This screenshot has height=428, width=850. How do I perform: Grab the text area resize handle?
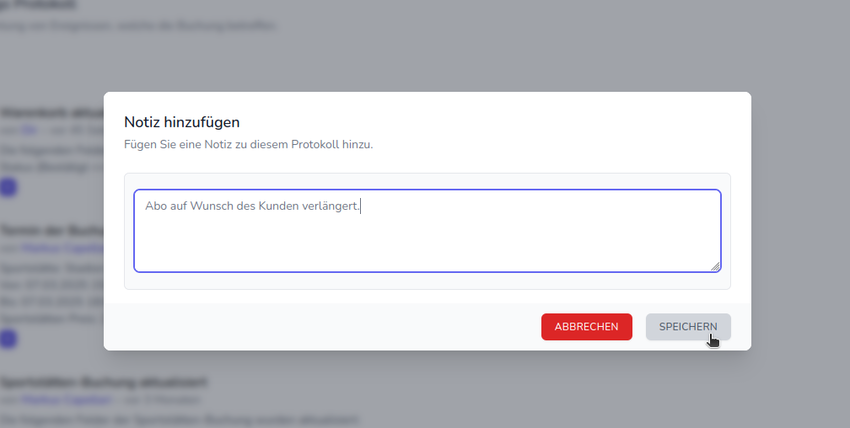pyautogui.click(x=715, y=266)
